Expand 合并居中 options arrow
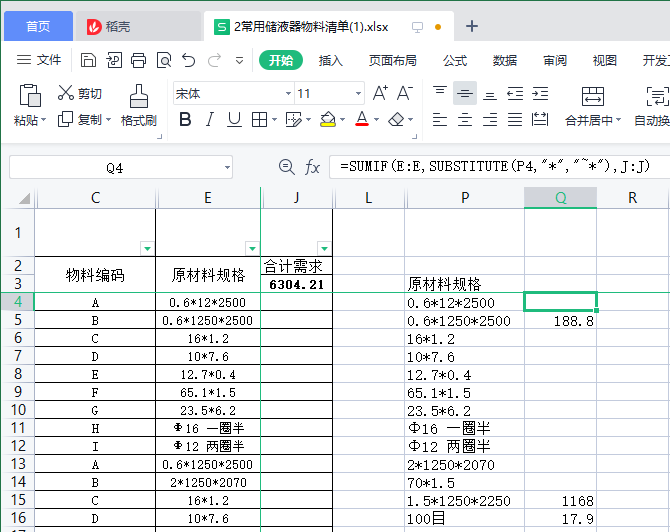 click(618, 120)
